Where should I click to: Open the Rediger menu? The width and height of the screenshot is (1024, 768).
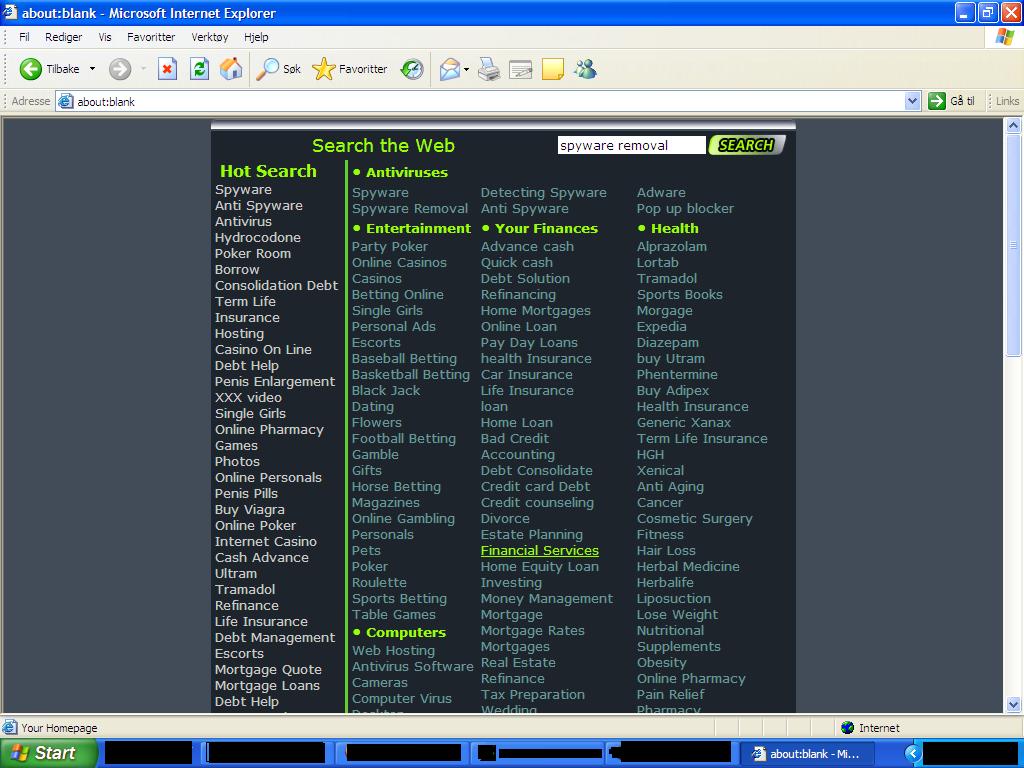(63, 37)
